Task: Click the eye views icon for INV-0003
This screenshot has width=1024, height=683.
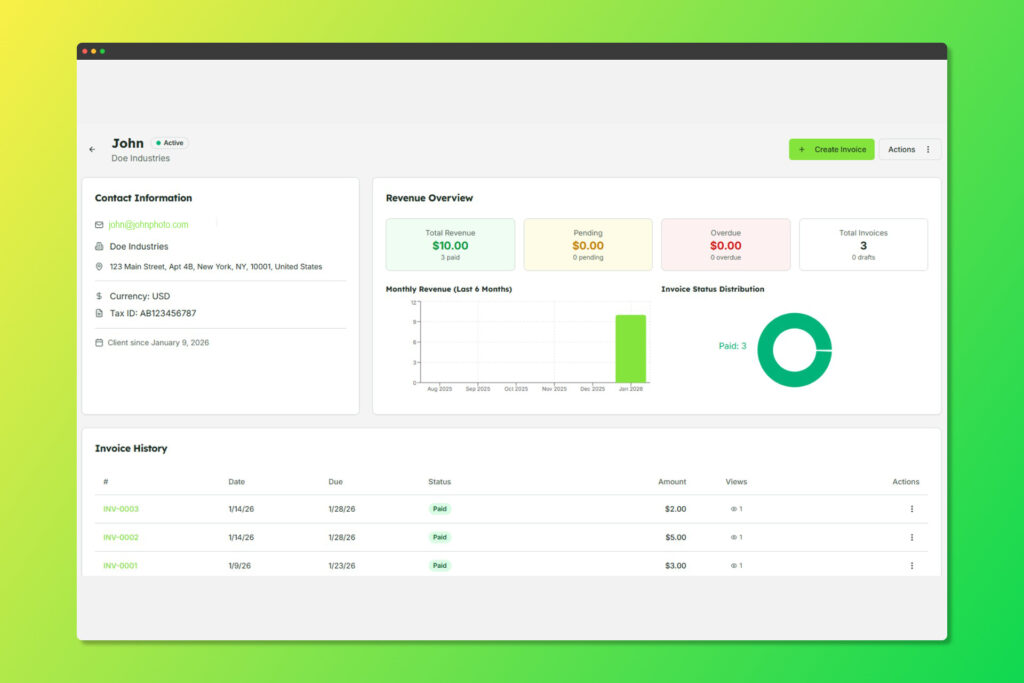Action: (x=733, y=509)
